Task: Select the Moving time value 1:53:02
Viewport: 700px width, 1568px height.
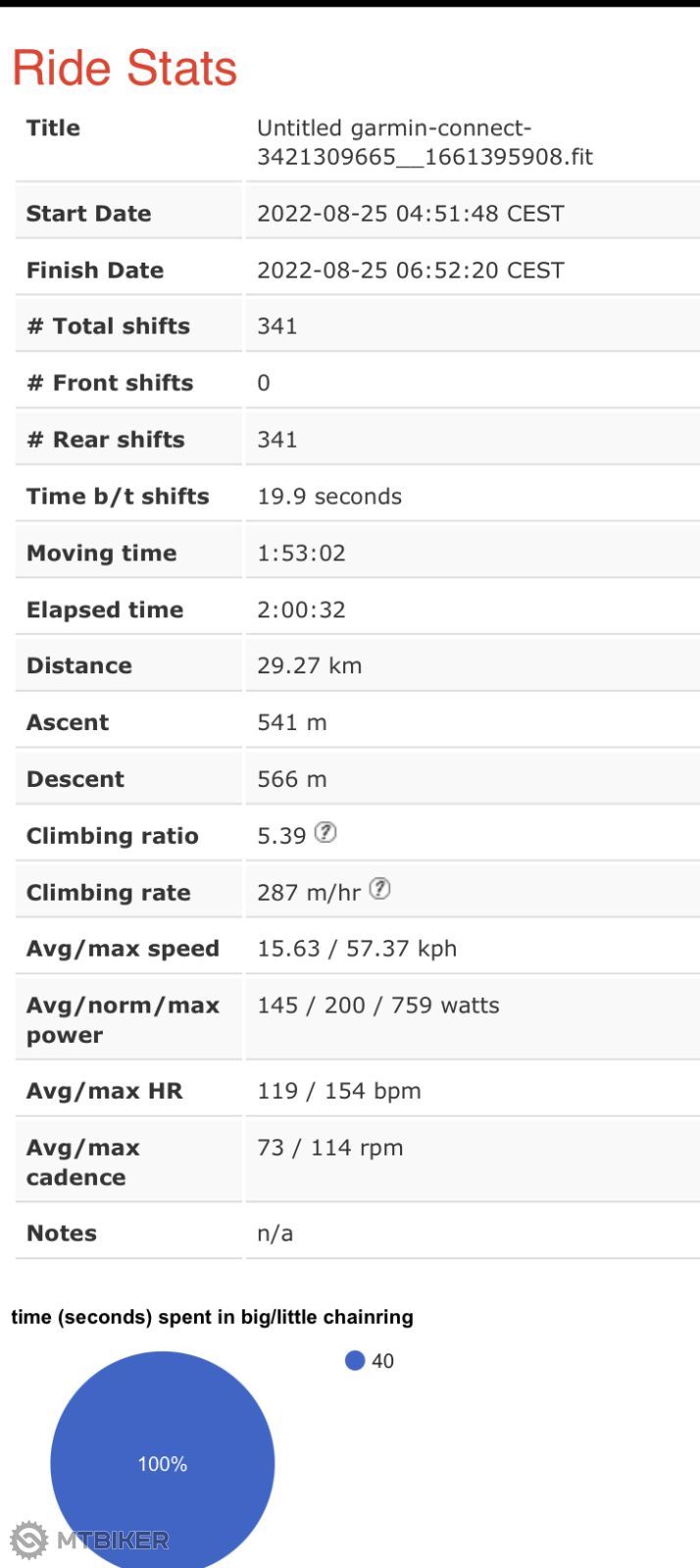Action: [301, 554]
